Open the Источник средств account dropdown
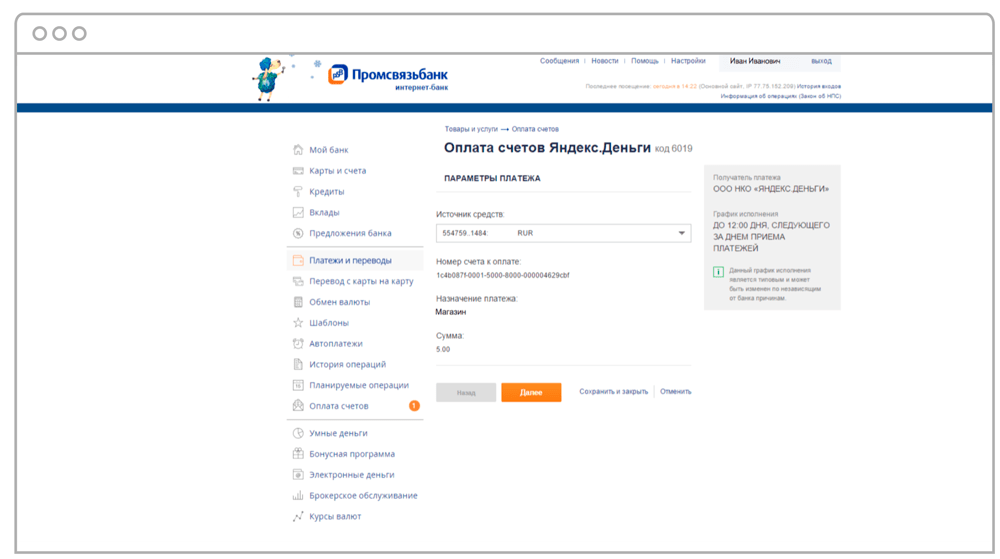Viewport: 1000px width, 559px height. coord(563,233)
